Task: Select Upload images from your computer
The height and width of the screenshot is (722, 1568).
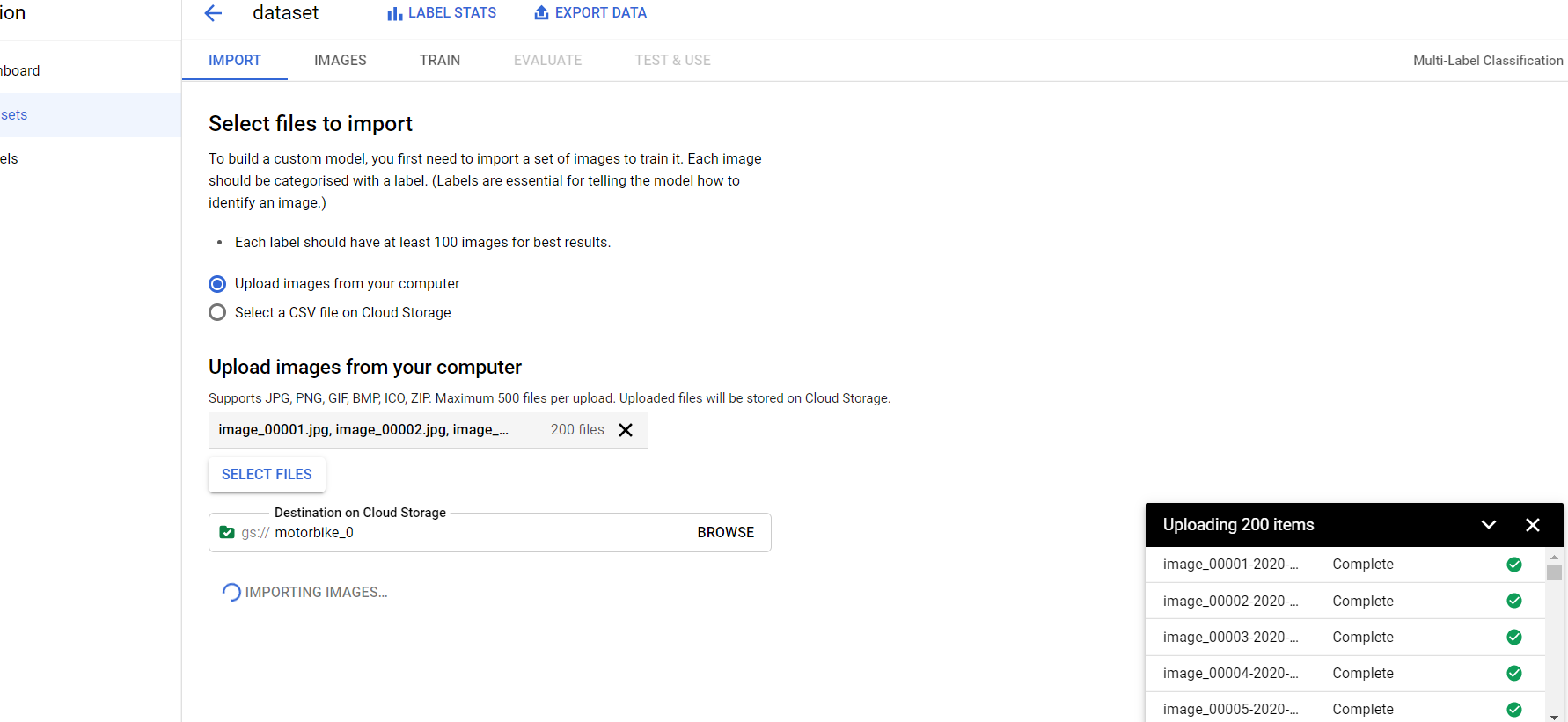Action: [217, 284]
